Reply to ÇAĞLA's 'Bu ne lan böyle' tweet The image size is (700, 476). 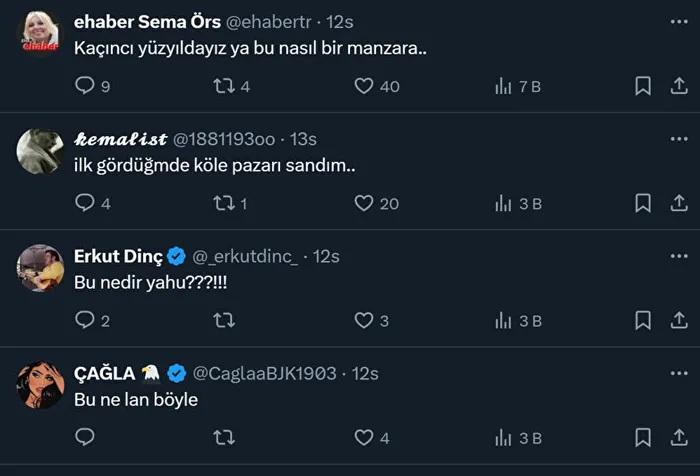click(x=86, y=437)
